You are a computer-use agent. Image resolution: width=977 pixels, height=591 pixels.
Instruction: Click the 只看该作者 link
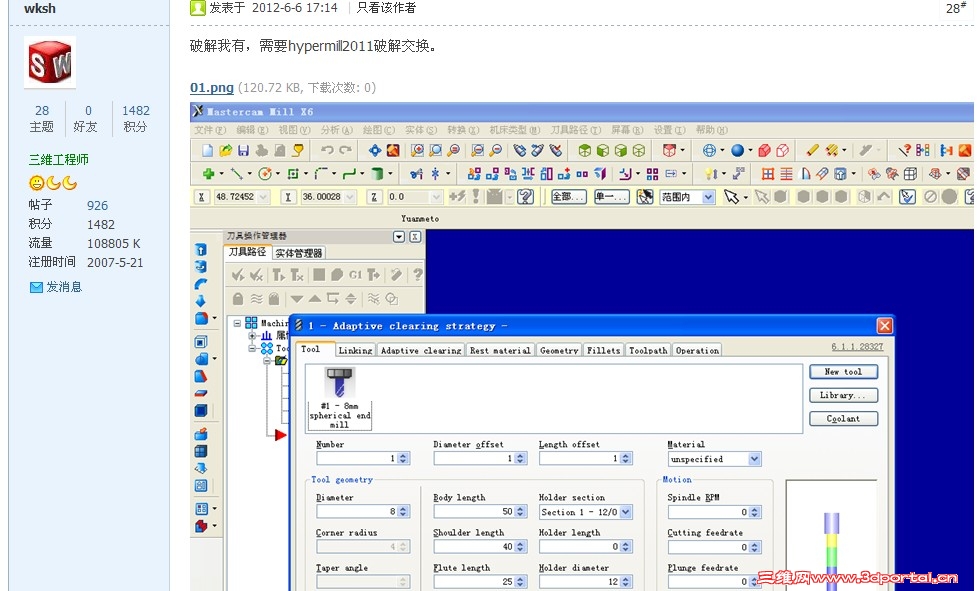click(386, 7)
